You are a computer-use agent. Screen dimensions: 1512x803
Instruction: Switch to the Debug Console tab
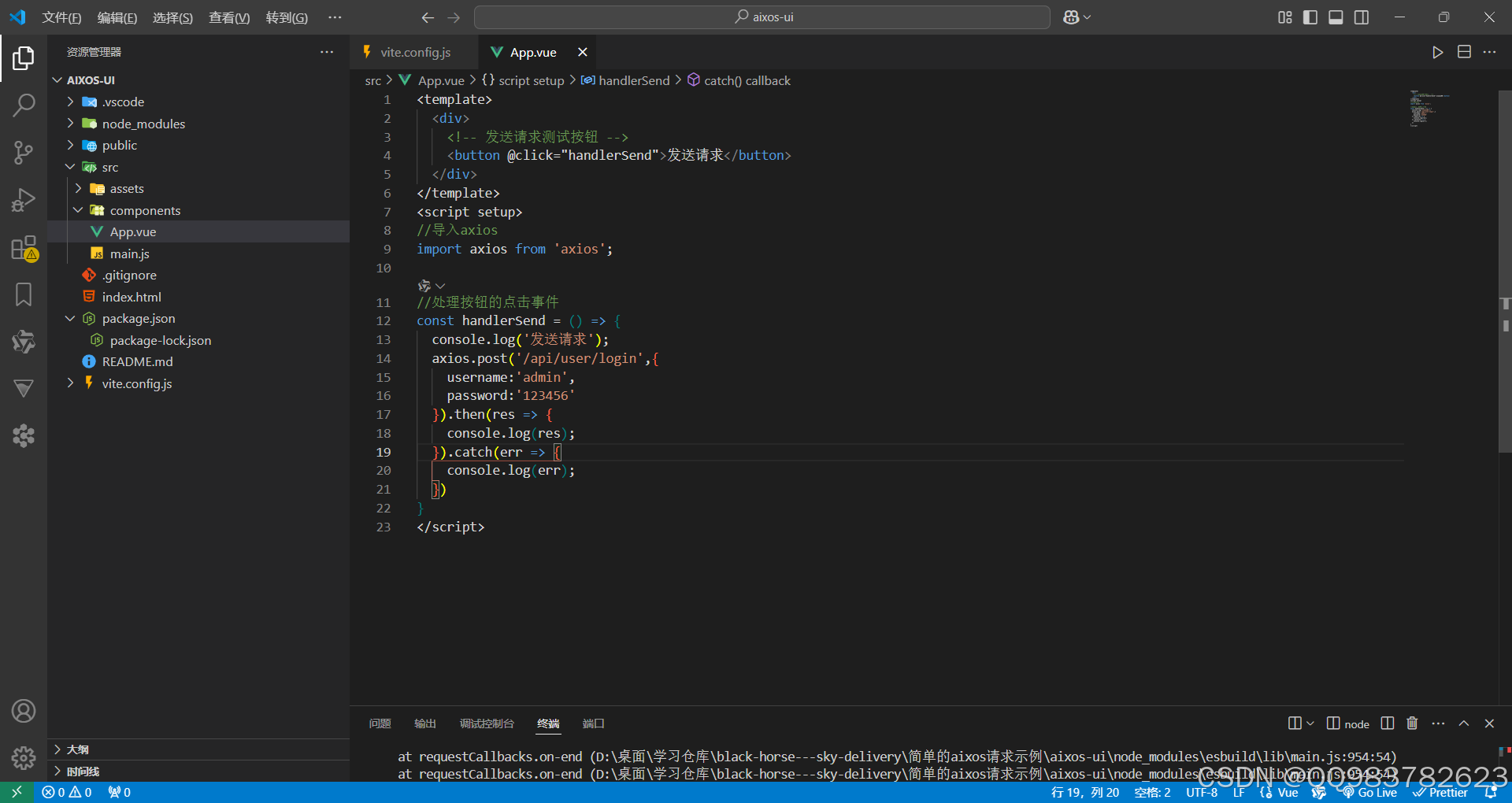click(487, 723)
